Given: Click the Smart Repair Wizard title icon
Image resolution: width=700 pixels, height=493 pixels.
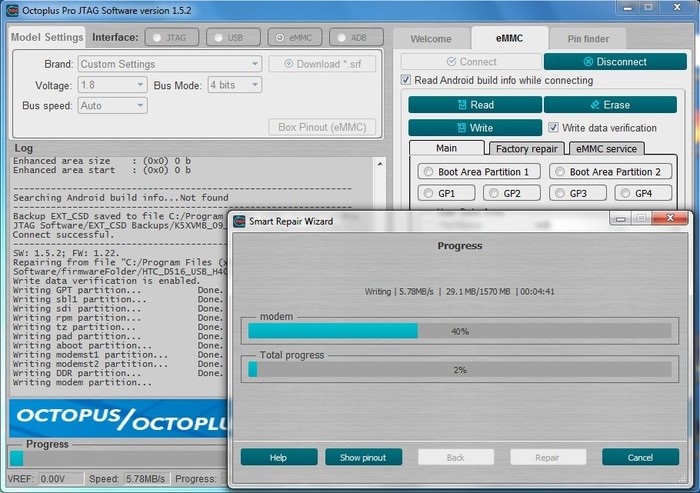Looking at the screenshot, I should (x=240, y=221).
